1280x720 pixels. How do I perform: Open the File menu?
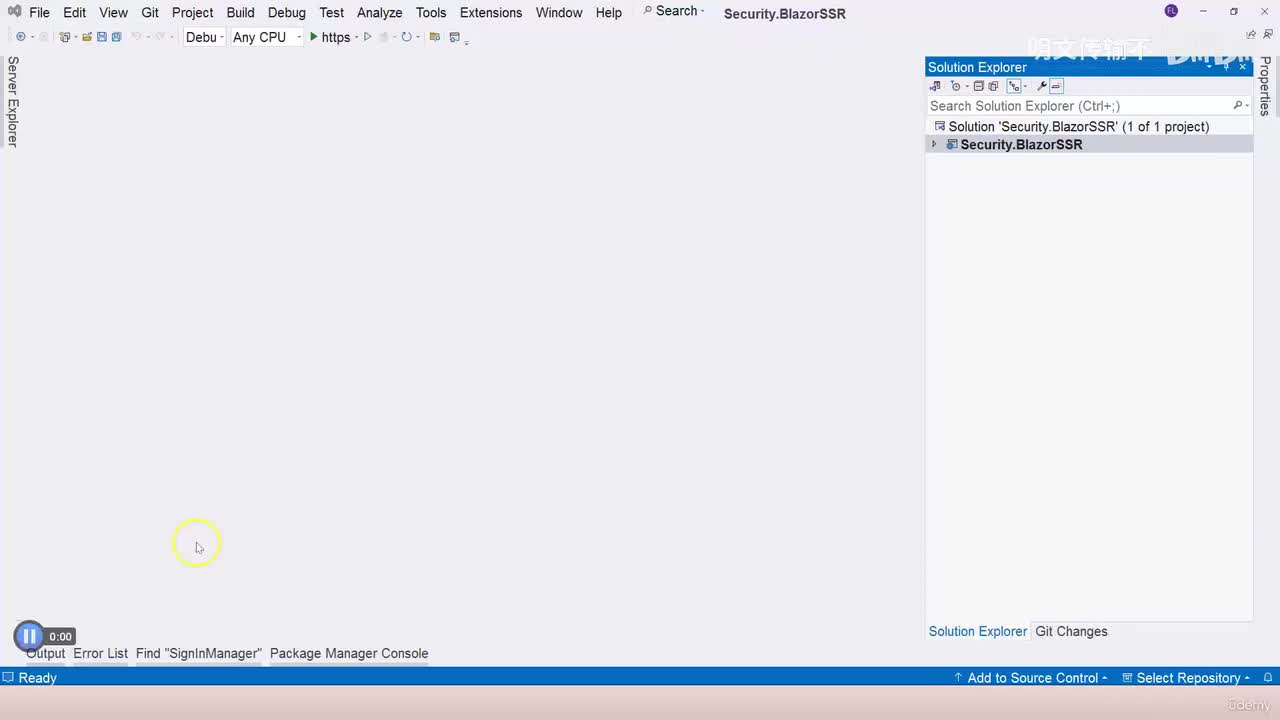coord(39,13)
